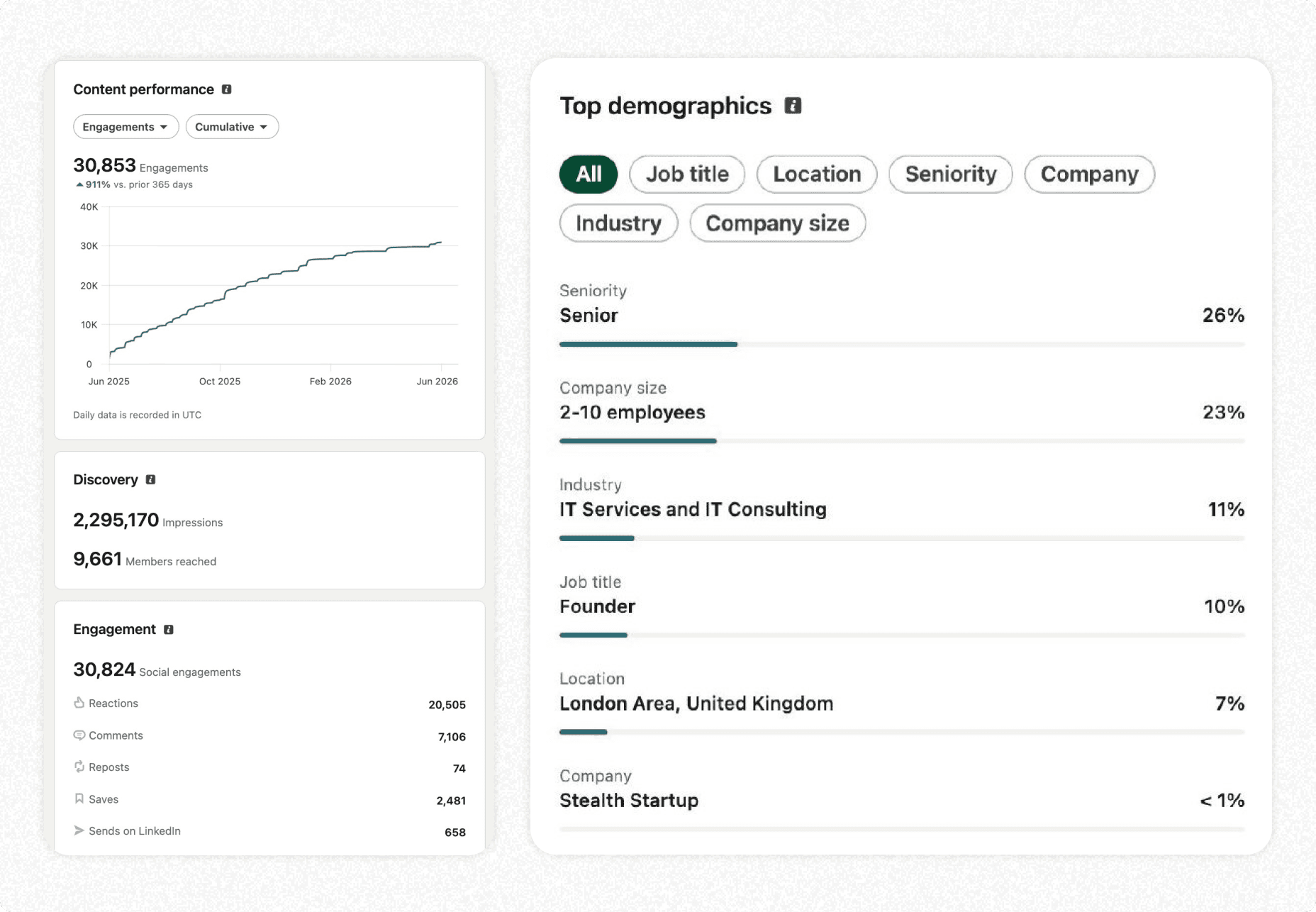This screenshot has width=1316, height=912.
Task: Click the Top demographics info icon
Action: 793,106
